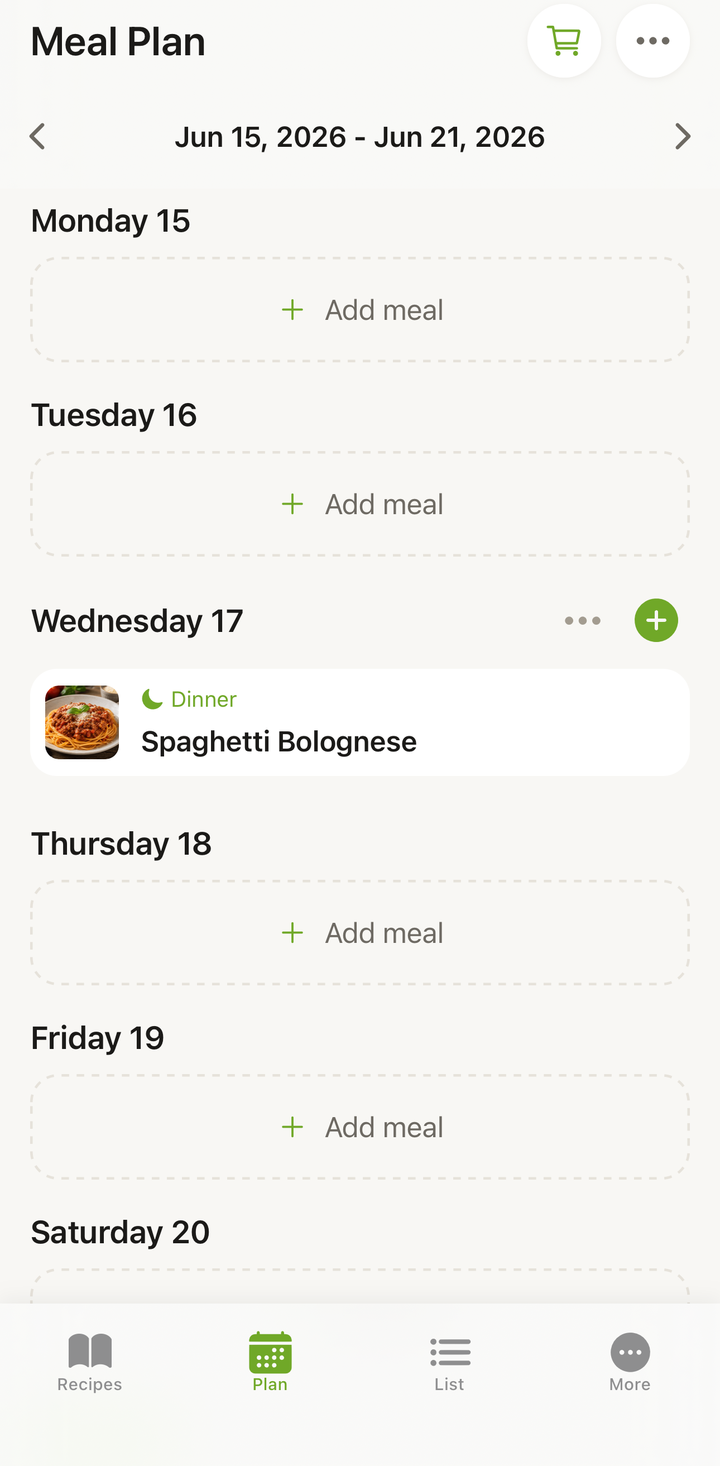This screenshot has width=720, height=1466.
Task: Tap the Saturday 20 meal slot
Action: pos(360,1286)
